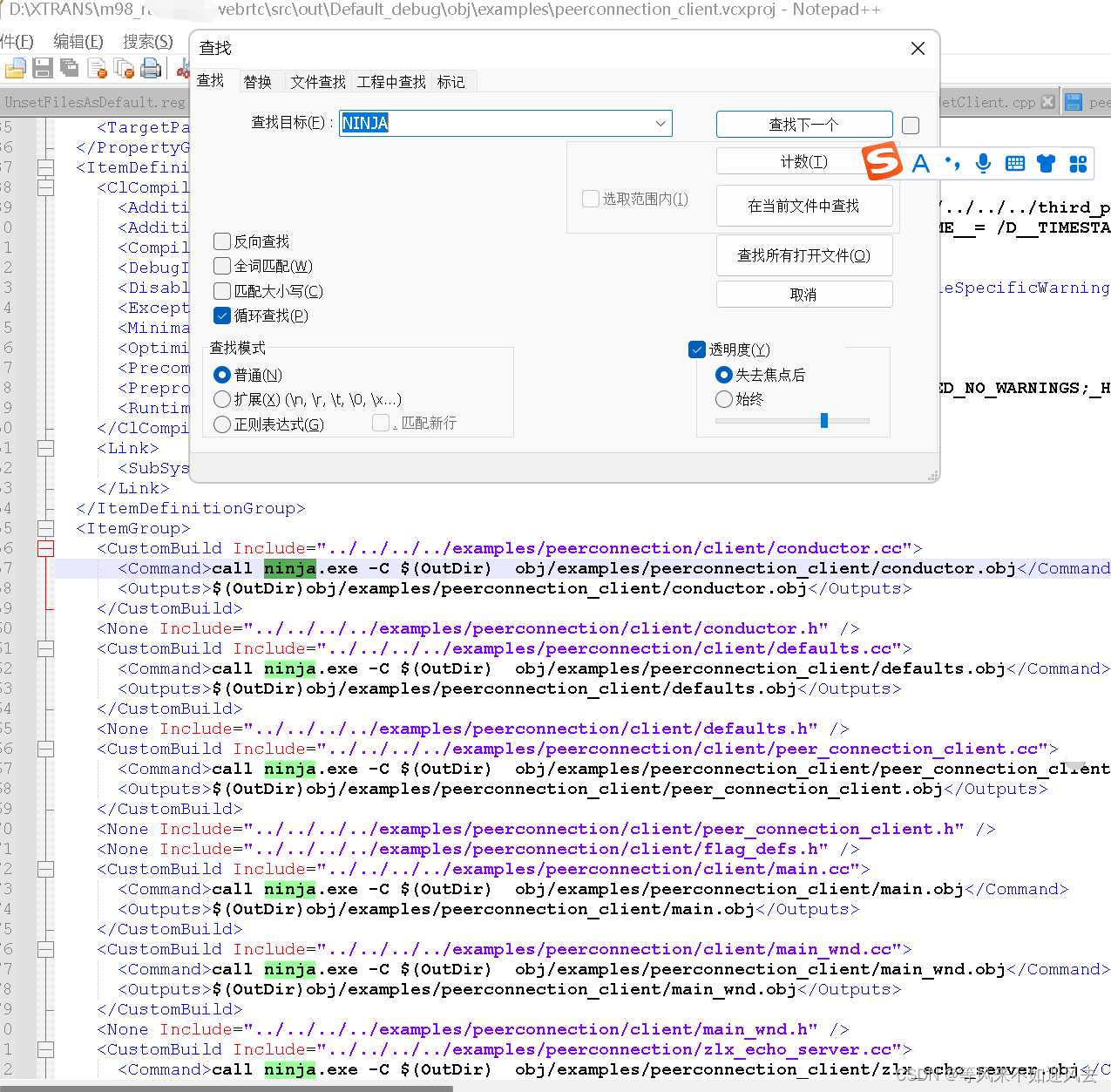Select the 始终 transparency radio
The width and height of the screenshot is (1111, 1092).
[x=723, y=399]
